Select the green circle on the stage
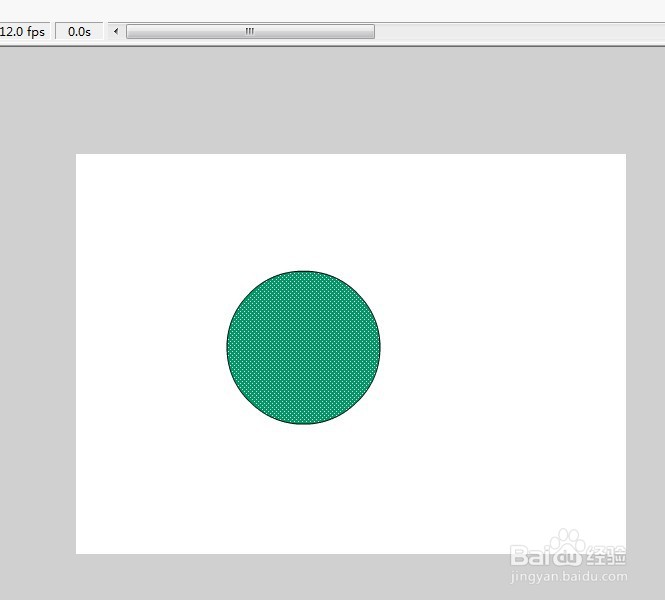 (x=304, y=347)
